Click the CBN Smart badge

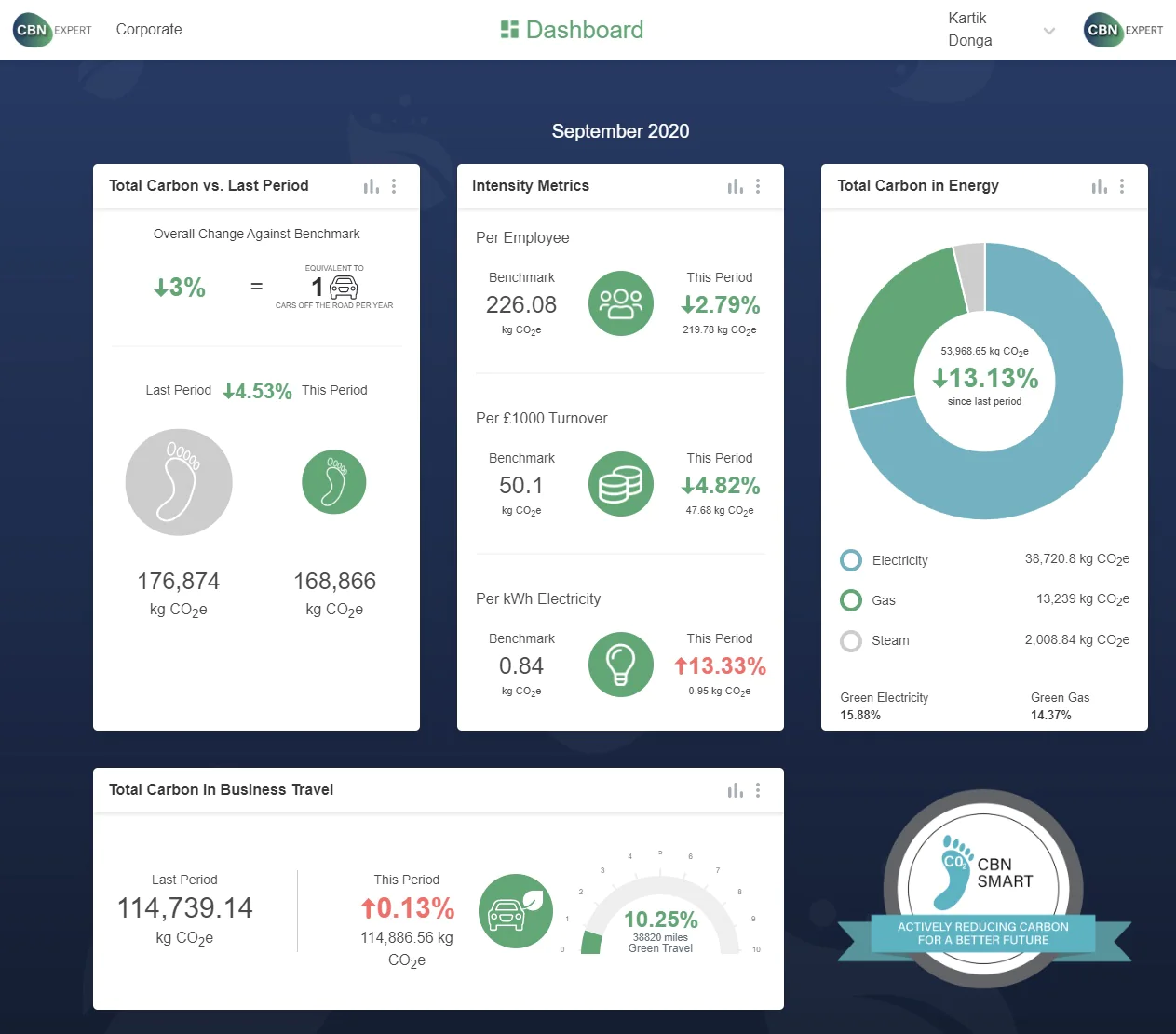(983, 889)
